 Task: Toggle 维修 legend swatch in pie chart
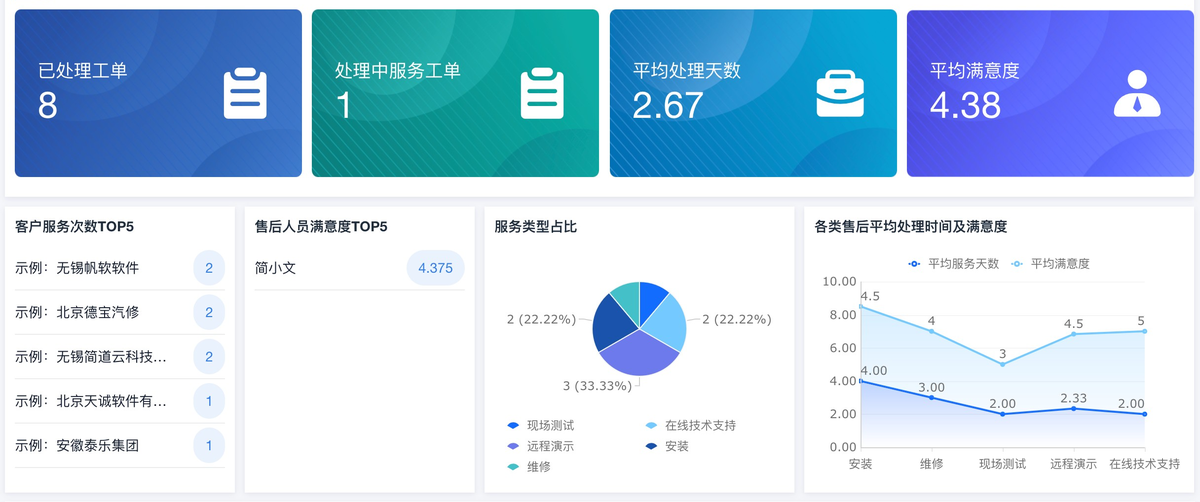point(513,467)
